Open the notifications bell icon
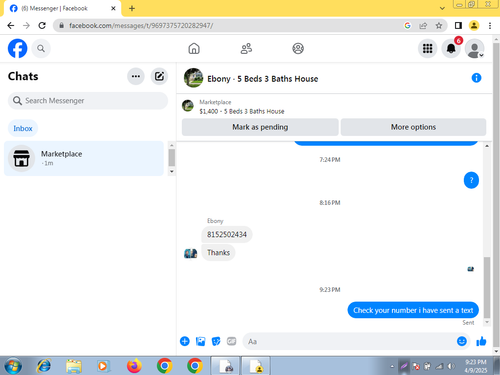 451,49
